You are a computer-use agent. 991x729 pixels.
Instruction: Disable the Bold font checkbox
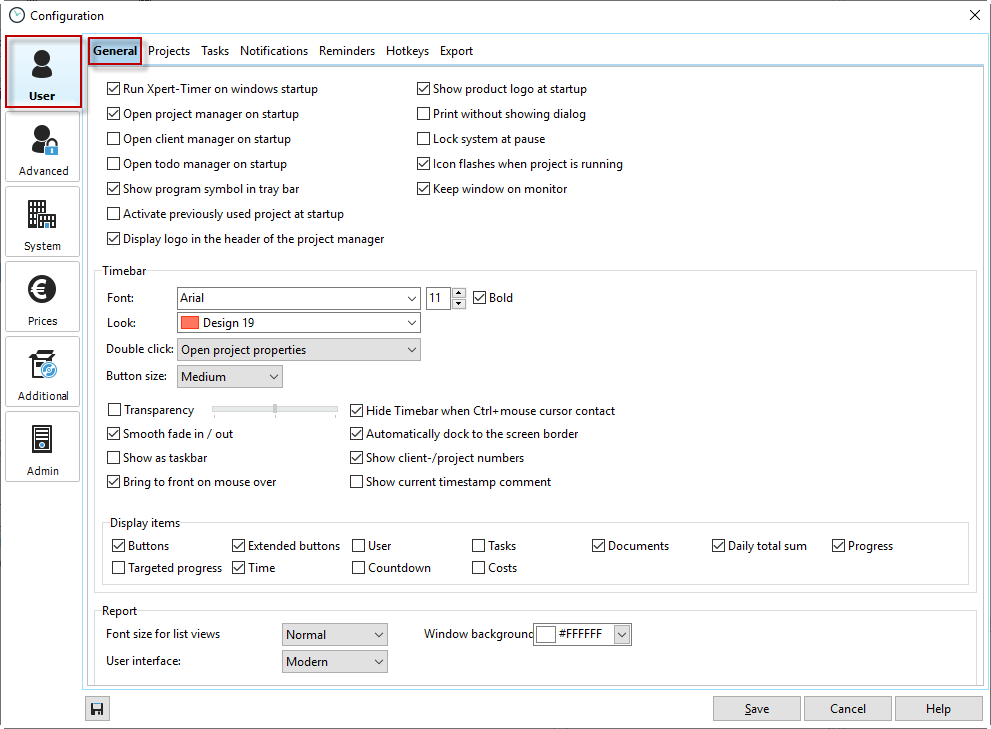pos(480,298)
